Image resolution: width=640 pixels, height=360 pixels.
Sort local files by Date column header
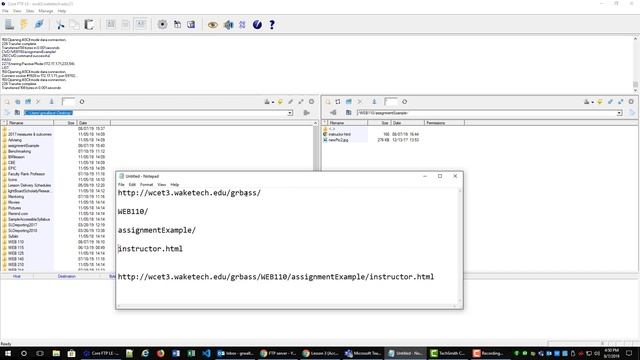[x=94, y=123]
